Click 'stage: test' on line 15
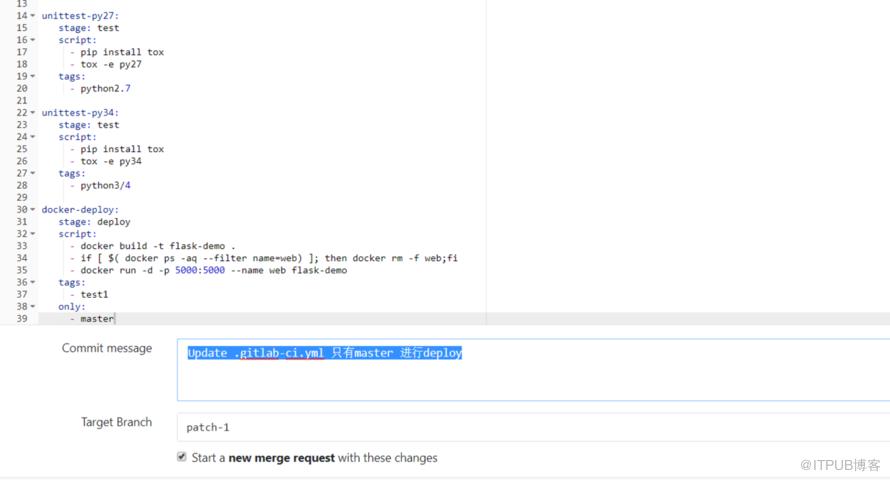 pyautogui.click(x=89, y=28)
